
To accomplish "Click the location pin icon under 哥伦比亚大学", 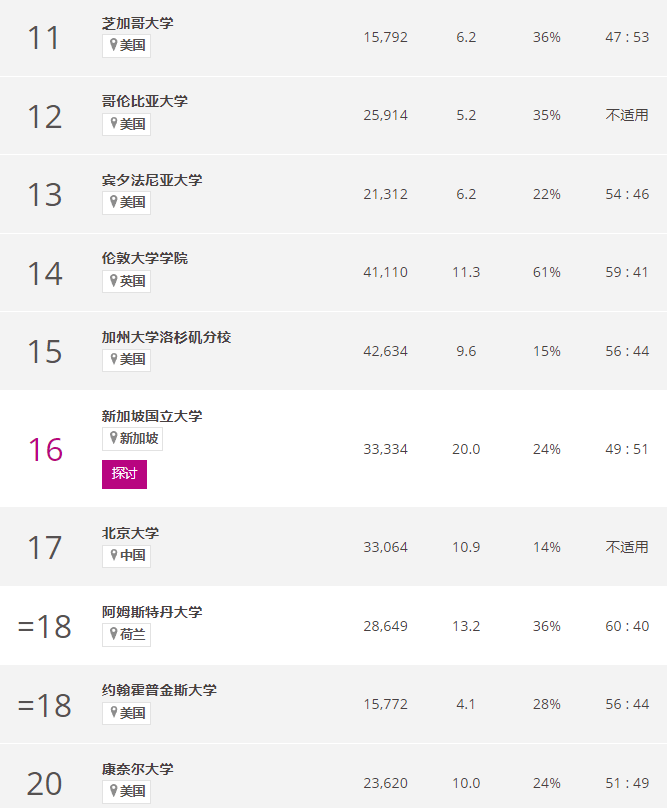I will point(113,123).
